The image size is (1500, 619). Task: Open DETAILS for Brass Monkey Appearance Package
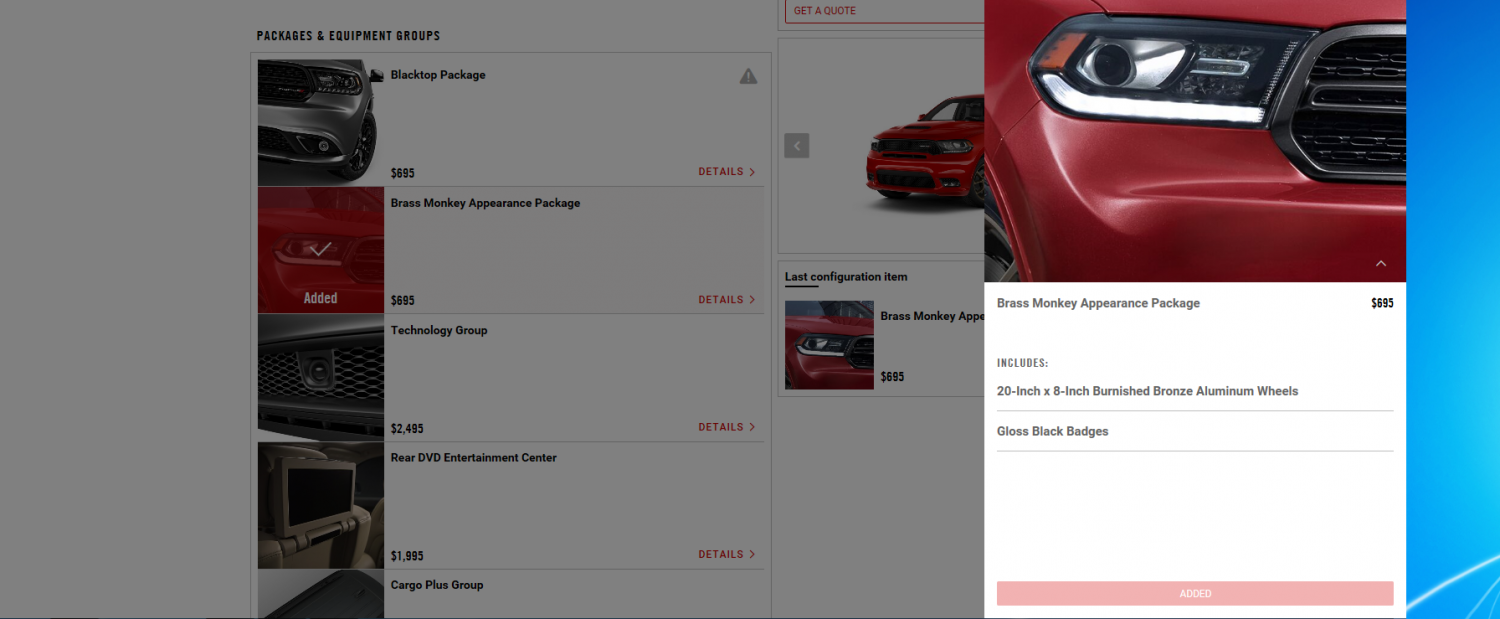pos(727,300)
